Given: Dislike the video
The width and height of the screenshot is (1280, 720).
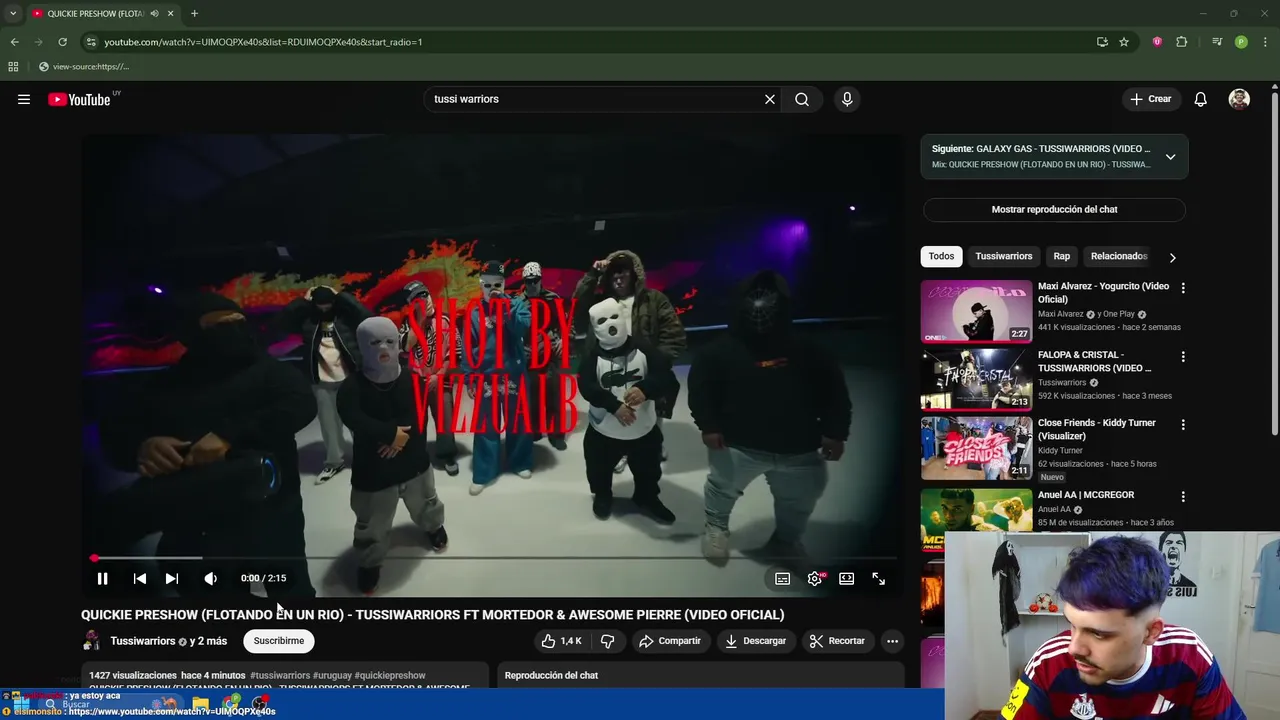Looking at the screenshot, I should click(607, 641).
